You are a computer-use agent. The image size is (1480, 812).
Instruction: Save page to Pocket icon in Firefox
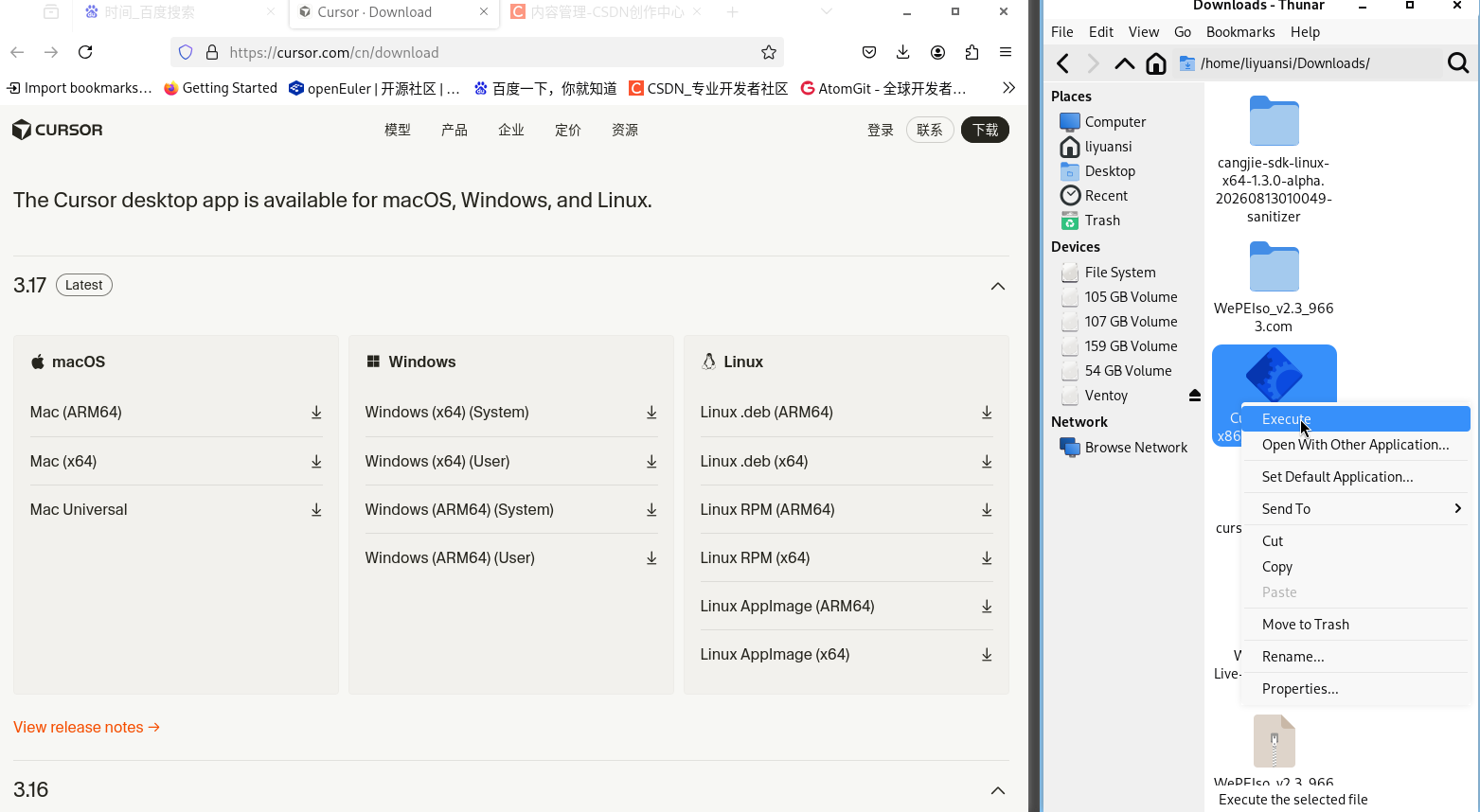click(x=869, y=52)
